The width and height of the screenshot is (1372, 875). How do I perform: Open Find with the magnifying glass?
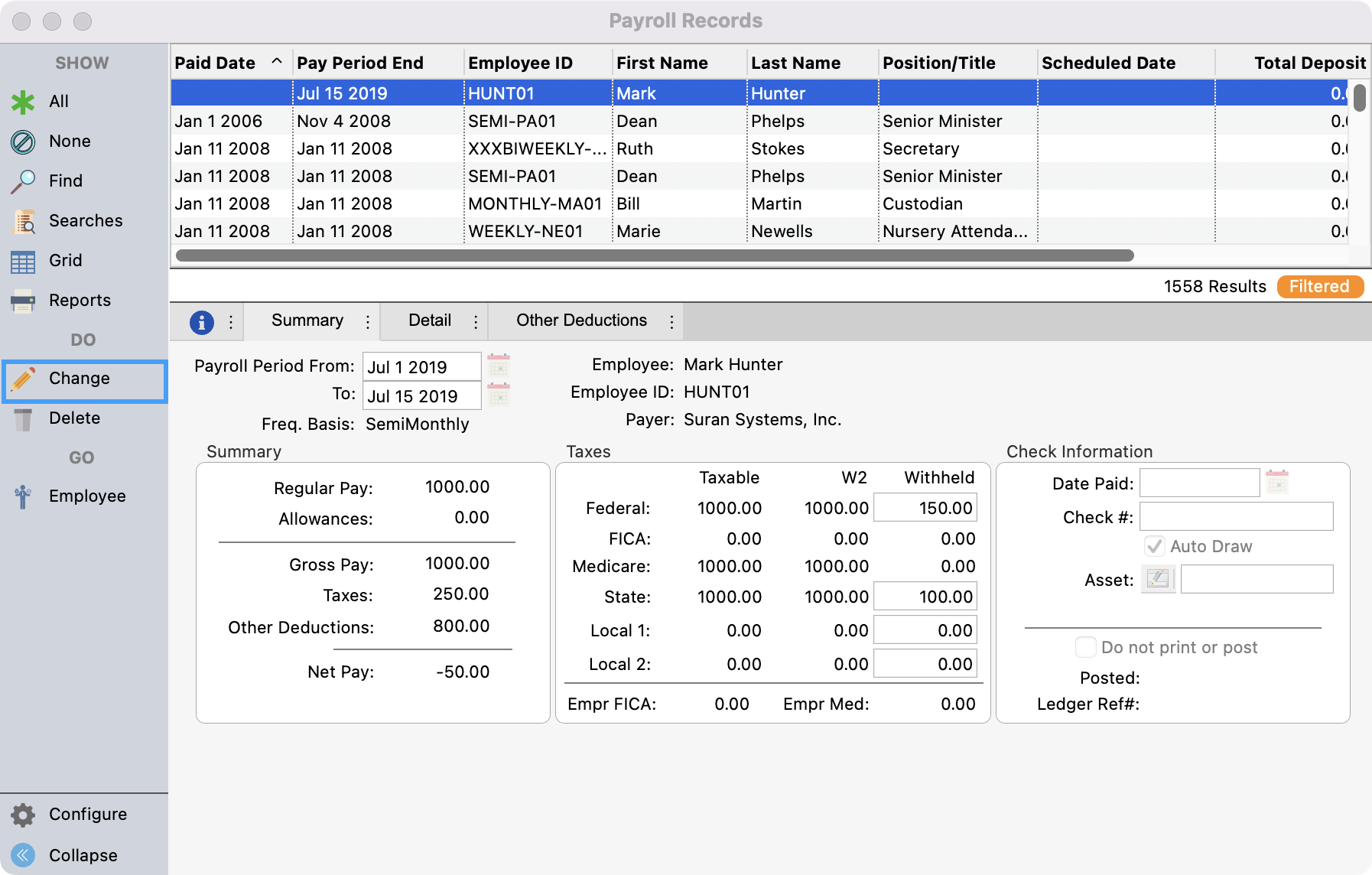point(23,181)
